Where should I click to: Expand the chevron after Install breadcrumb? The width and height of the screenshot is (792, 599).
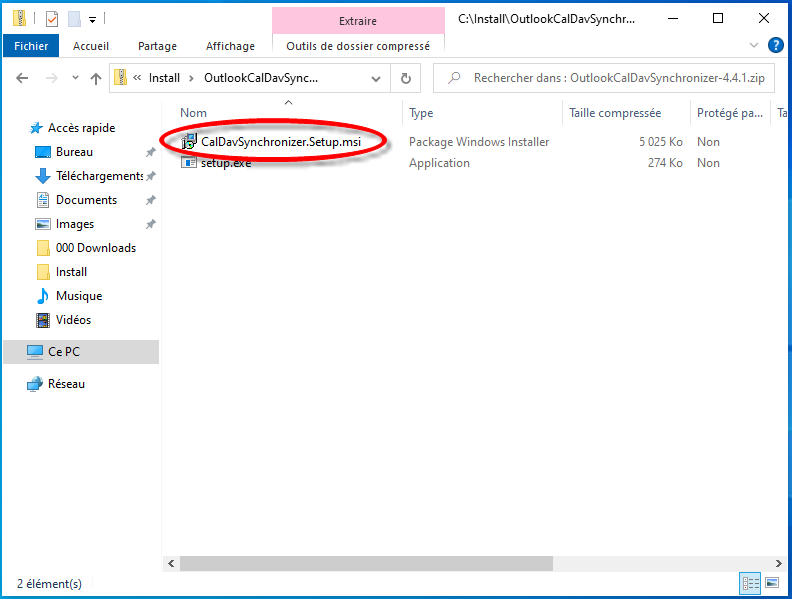click(x=191, y=78)
